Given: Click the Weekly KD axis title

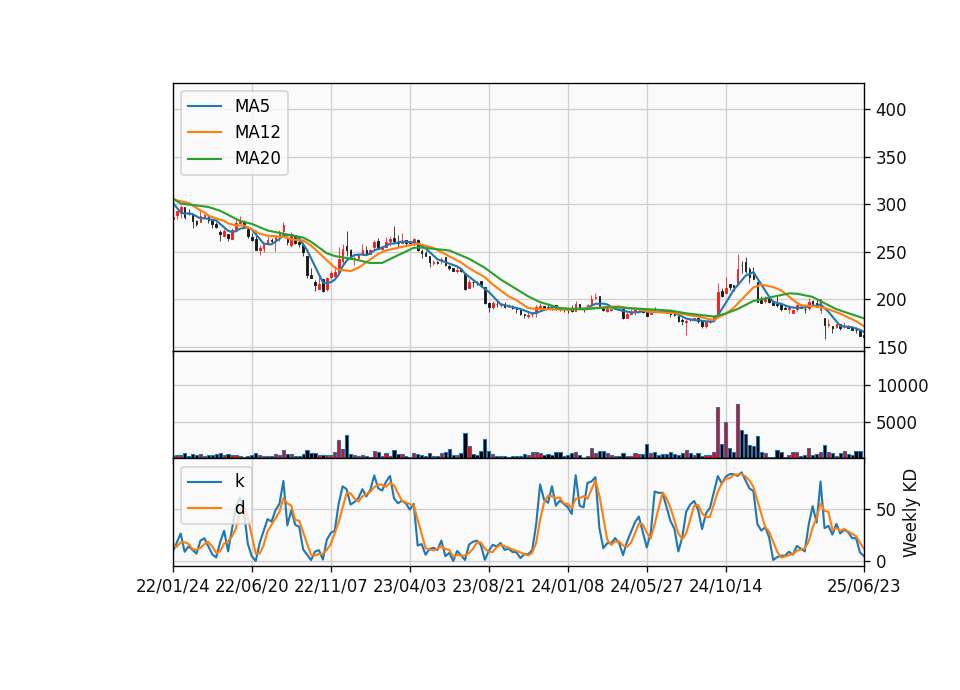Looking at the screenshot, I should pos(910,513).
